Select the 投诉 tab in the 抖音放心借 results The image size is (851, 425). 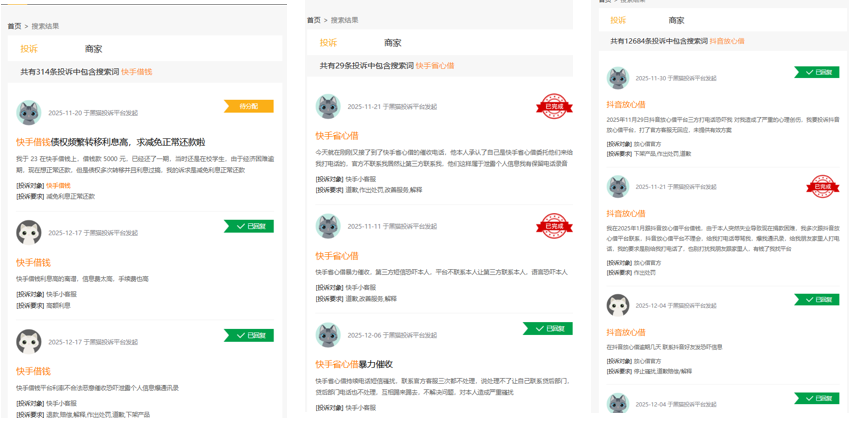618,20
